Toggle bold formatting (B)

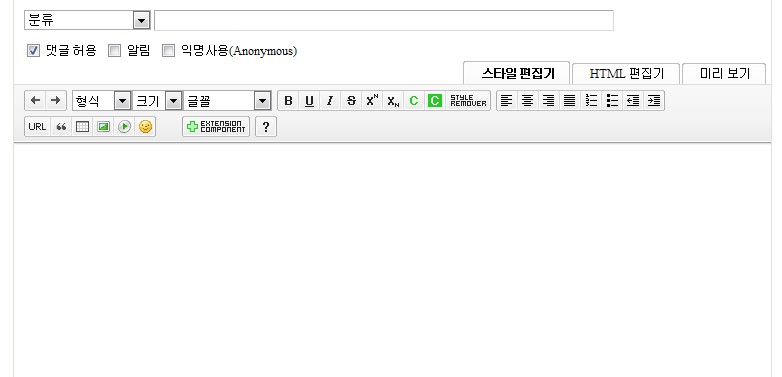[x=288, y=101]
